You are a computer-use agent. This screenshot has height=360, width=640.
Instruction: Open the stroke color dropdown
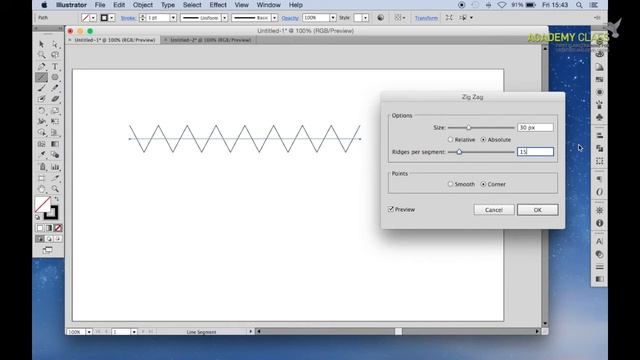pos(112,18)
